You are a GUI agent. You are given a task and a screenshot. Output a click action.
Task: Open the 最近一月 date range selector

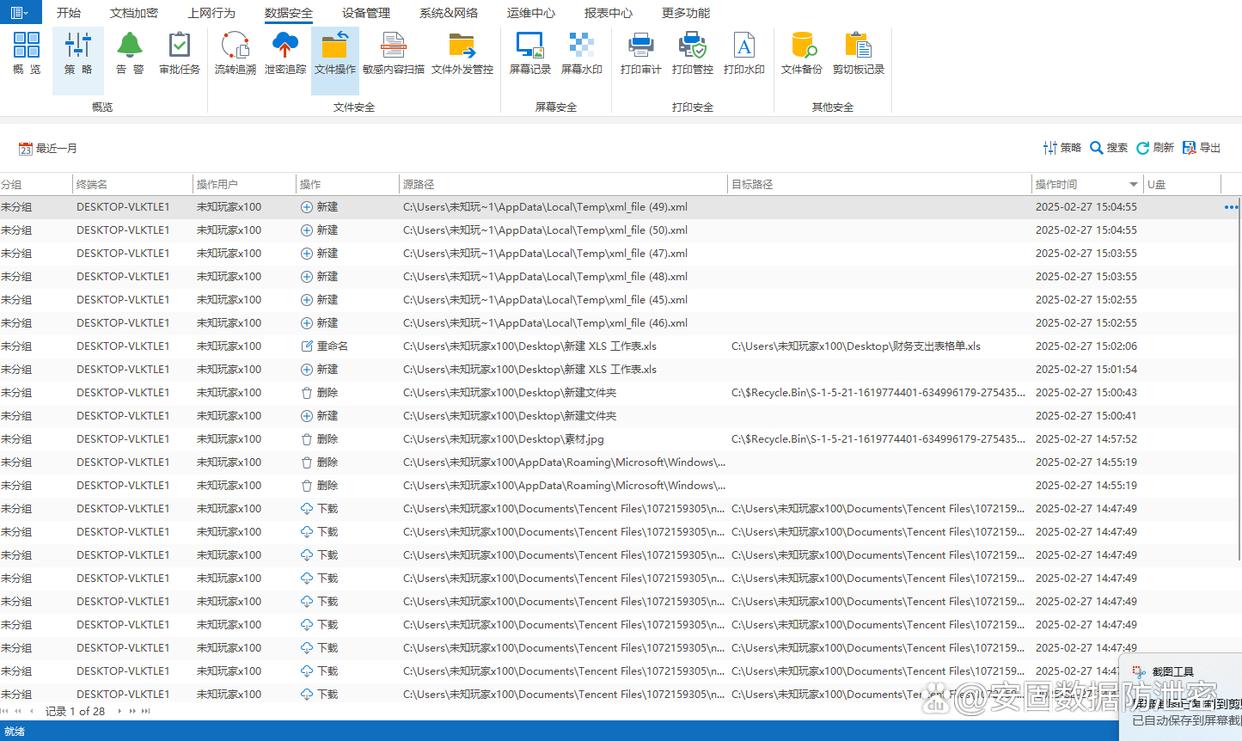coord(48,148)
